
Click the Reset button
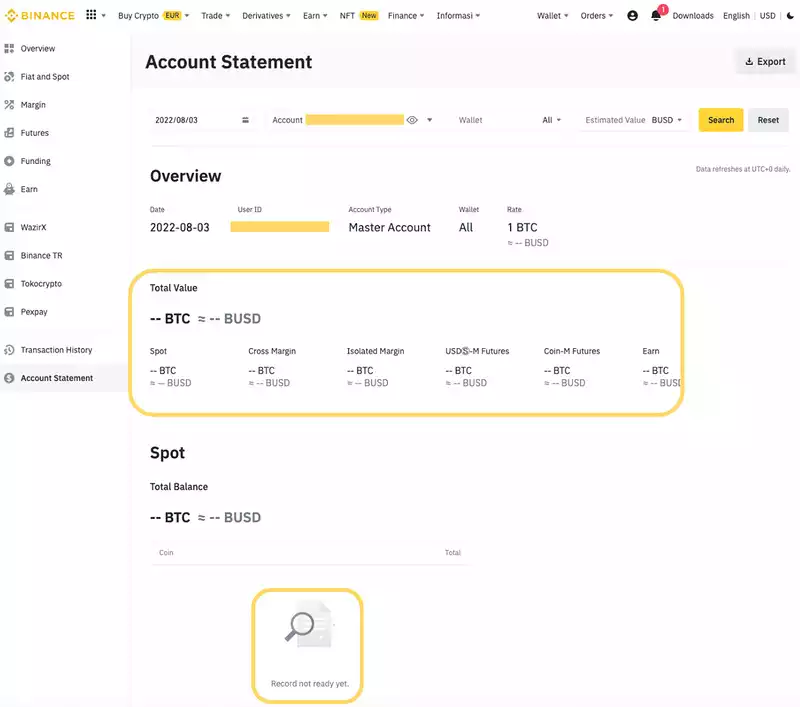pos(768,119)
